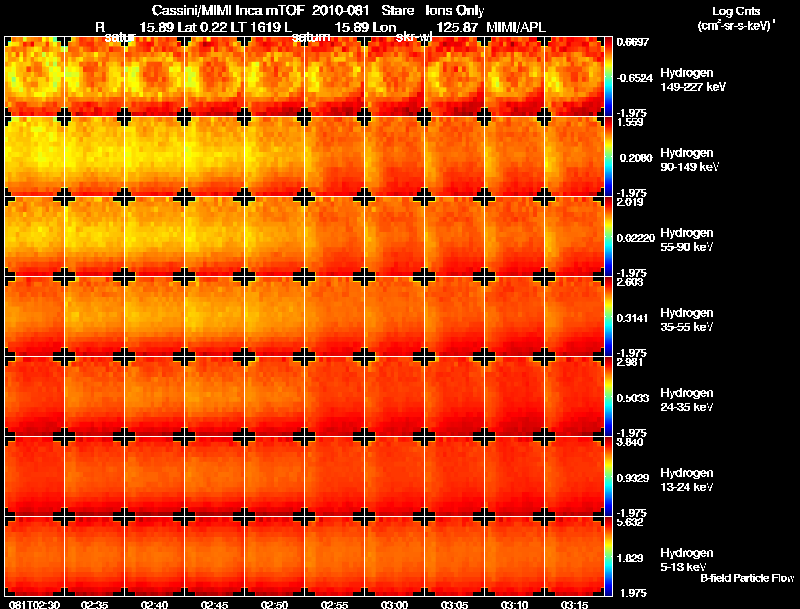Click the '02:40' time axis label
This screenshot has width=800, height=609.
tap(154, 605)
